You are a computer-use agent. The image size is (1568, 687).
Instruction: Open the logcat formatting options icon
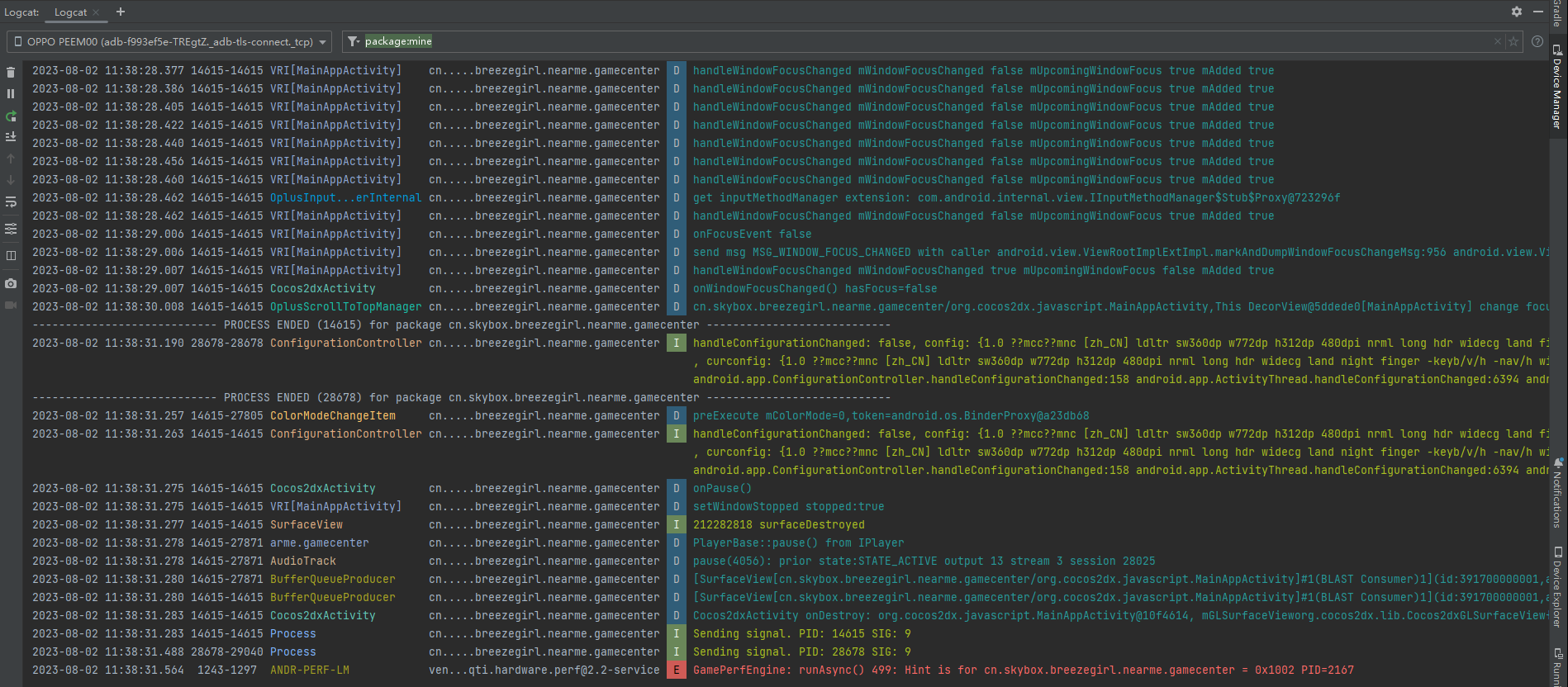(x=11, y=229)
